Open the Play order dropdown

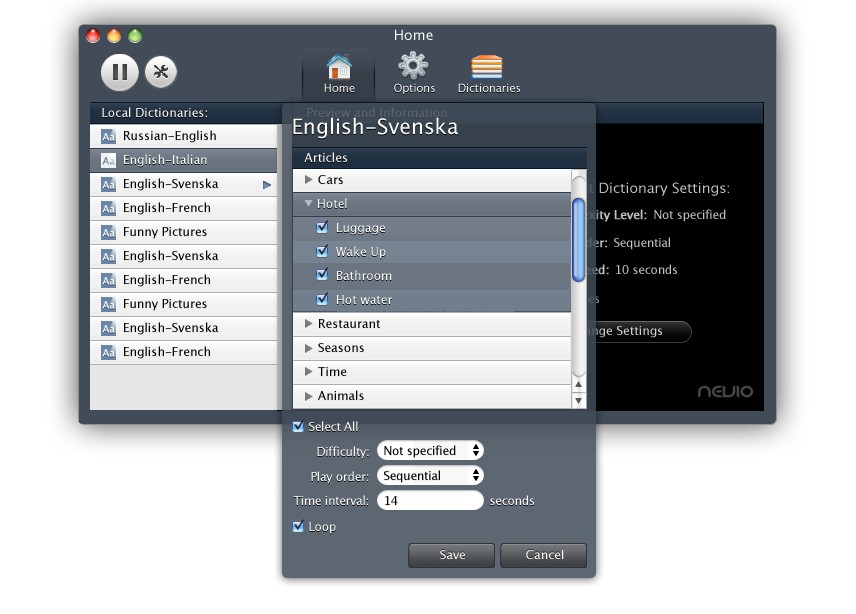point(430,475)
